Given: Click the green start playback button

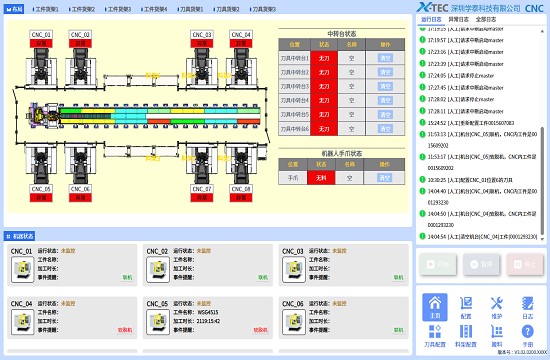Looking at the screenshot, I should (438, 264).
